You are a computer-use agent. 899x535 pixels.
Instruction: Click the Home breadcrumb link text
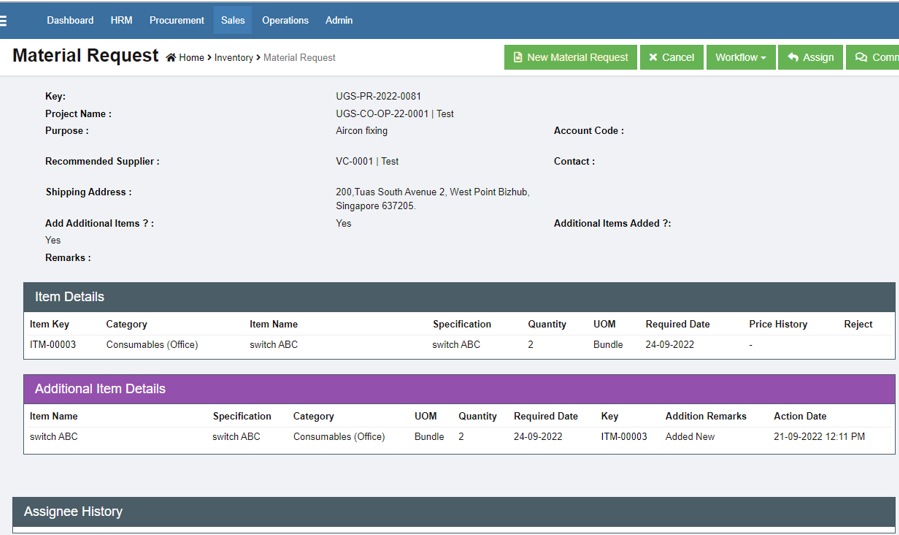[192, 58]
